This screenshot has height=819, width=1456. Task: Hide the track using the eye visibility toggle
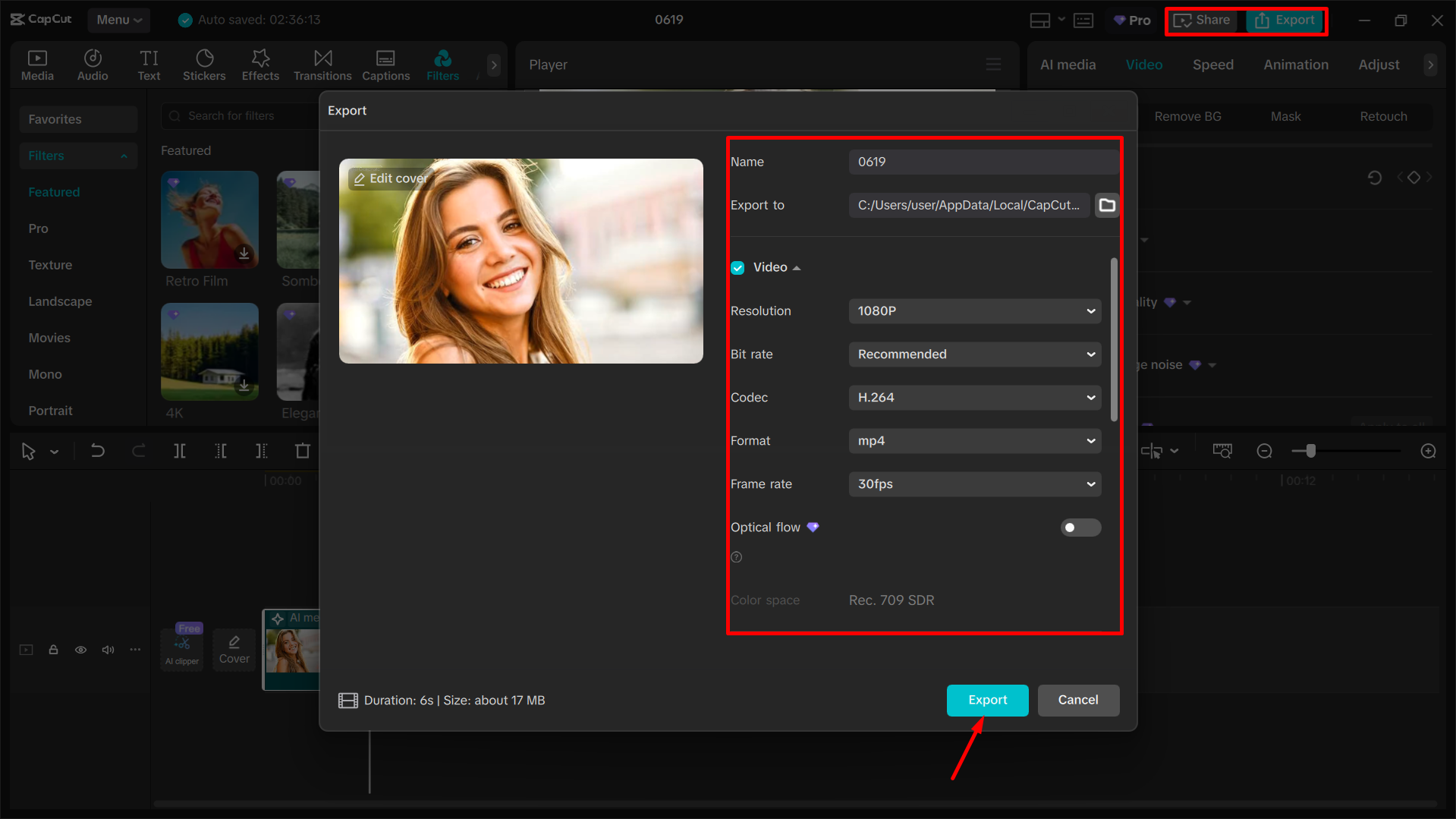[x=80, y=650]
